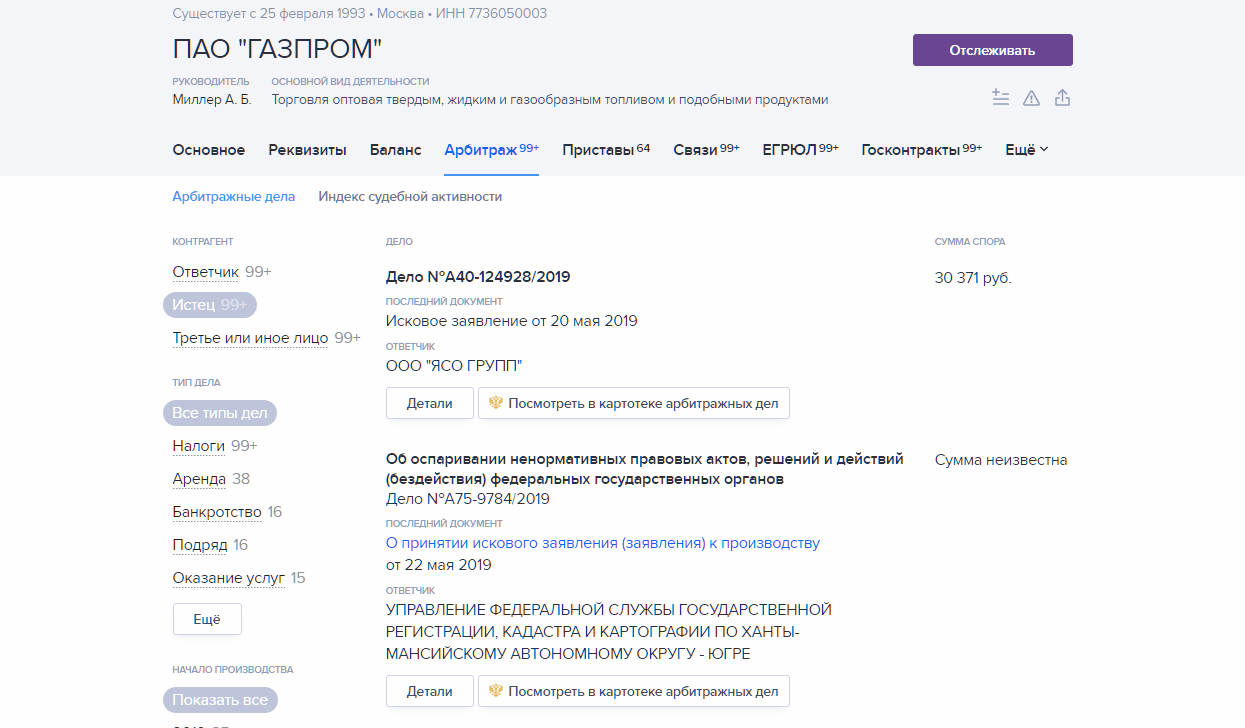The image size is (1245, 728).
Task: Switch to the ЕГРЮЛ tab
Action: [x=800, y=150]
